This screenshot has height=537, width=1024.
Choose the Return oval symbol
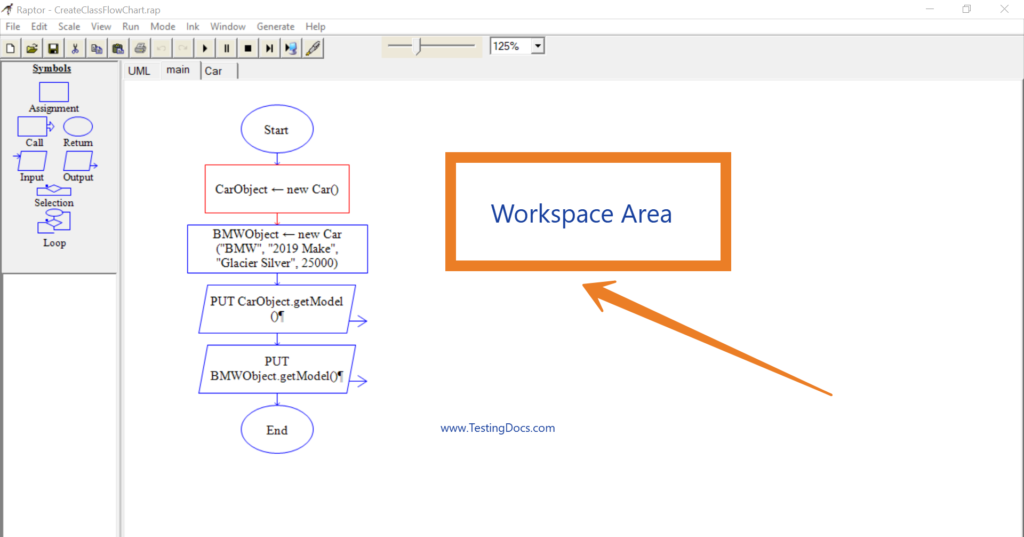coord(78,126)
